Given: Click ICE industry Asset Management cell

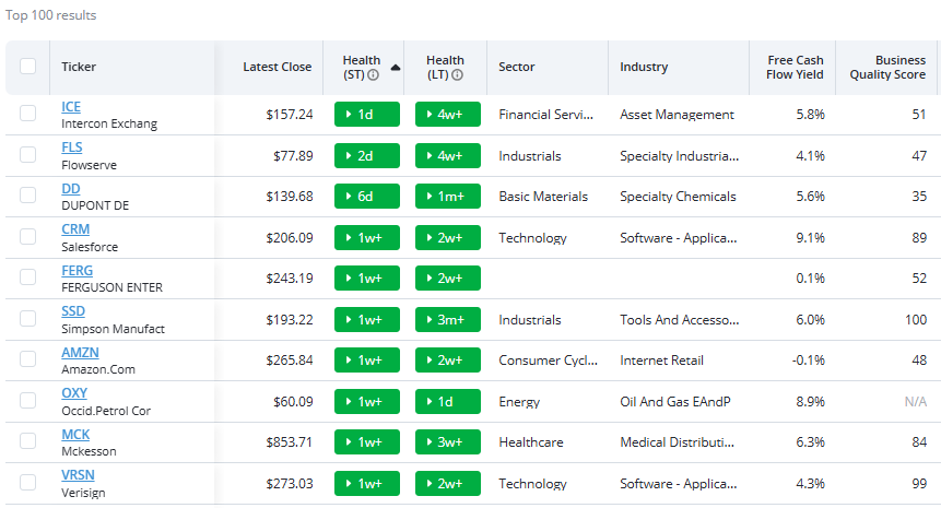Looking at the screenshot, I should [677, 114].
